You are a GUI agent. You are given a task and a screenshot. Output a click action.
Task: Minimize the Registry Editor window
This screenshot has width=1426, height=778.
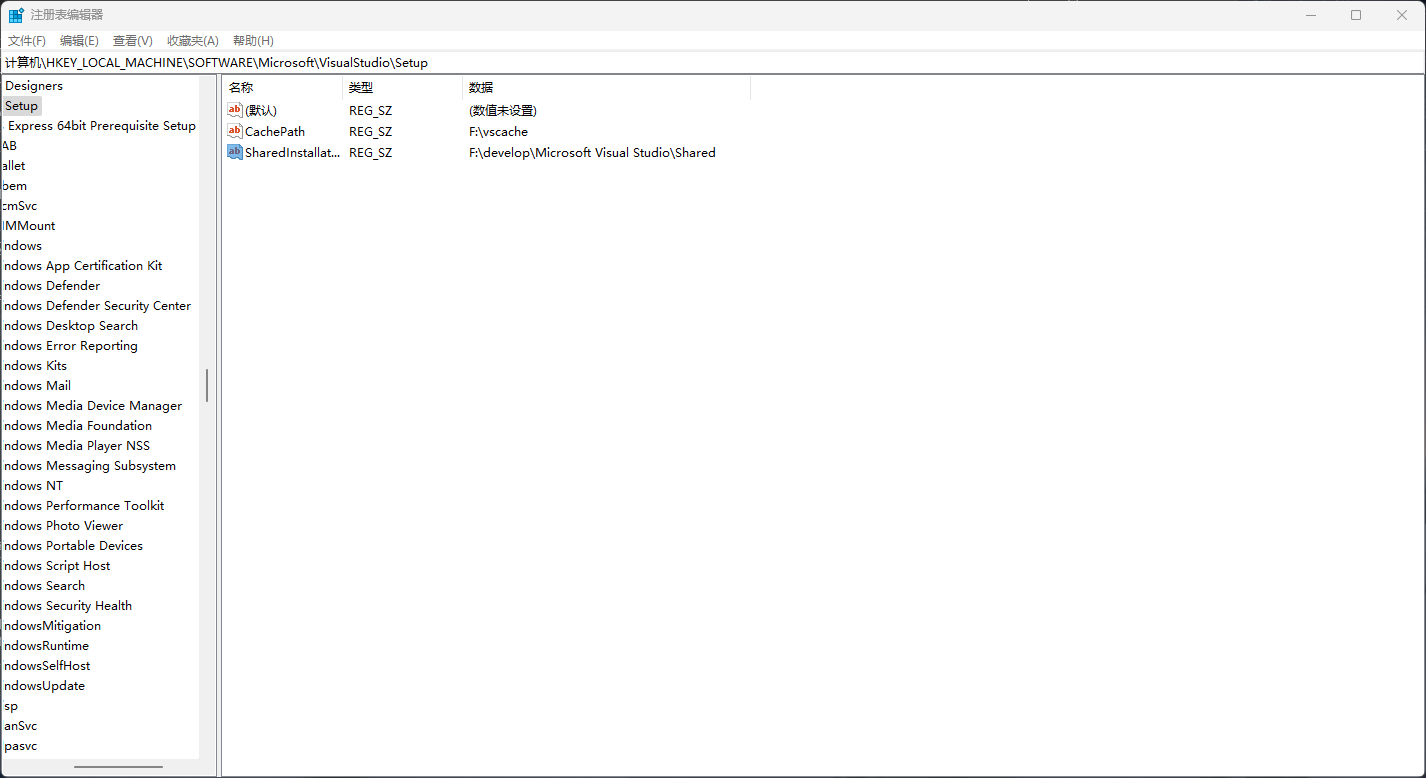coord(1310,15)
